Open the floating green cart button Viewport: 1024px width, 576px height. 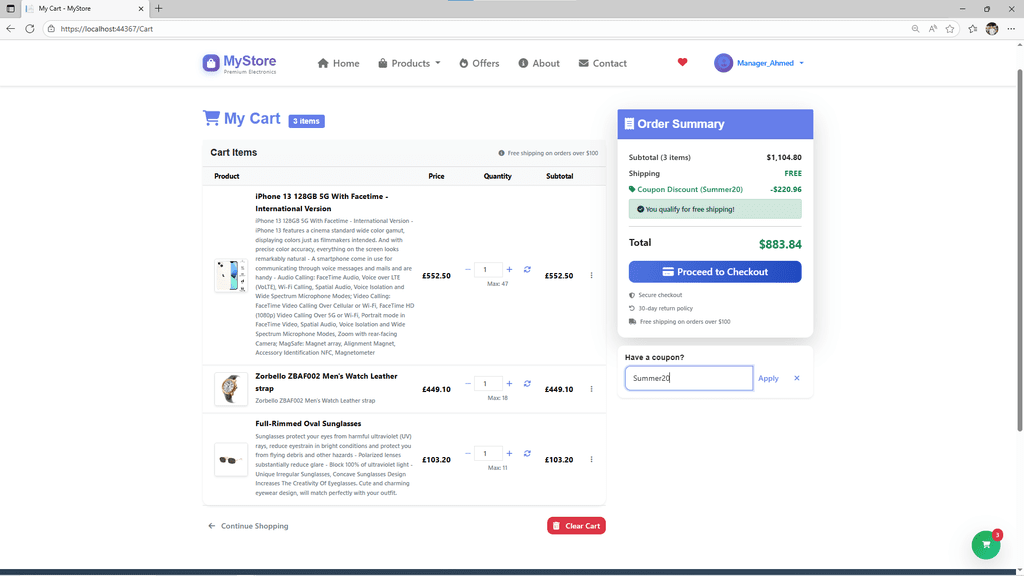pos(986,545)
